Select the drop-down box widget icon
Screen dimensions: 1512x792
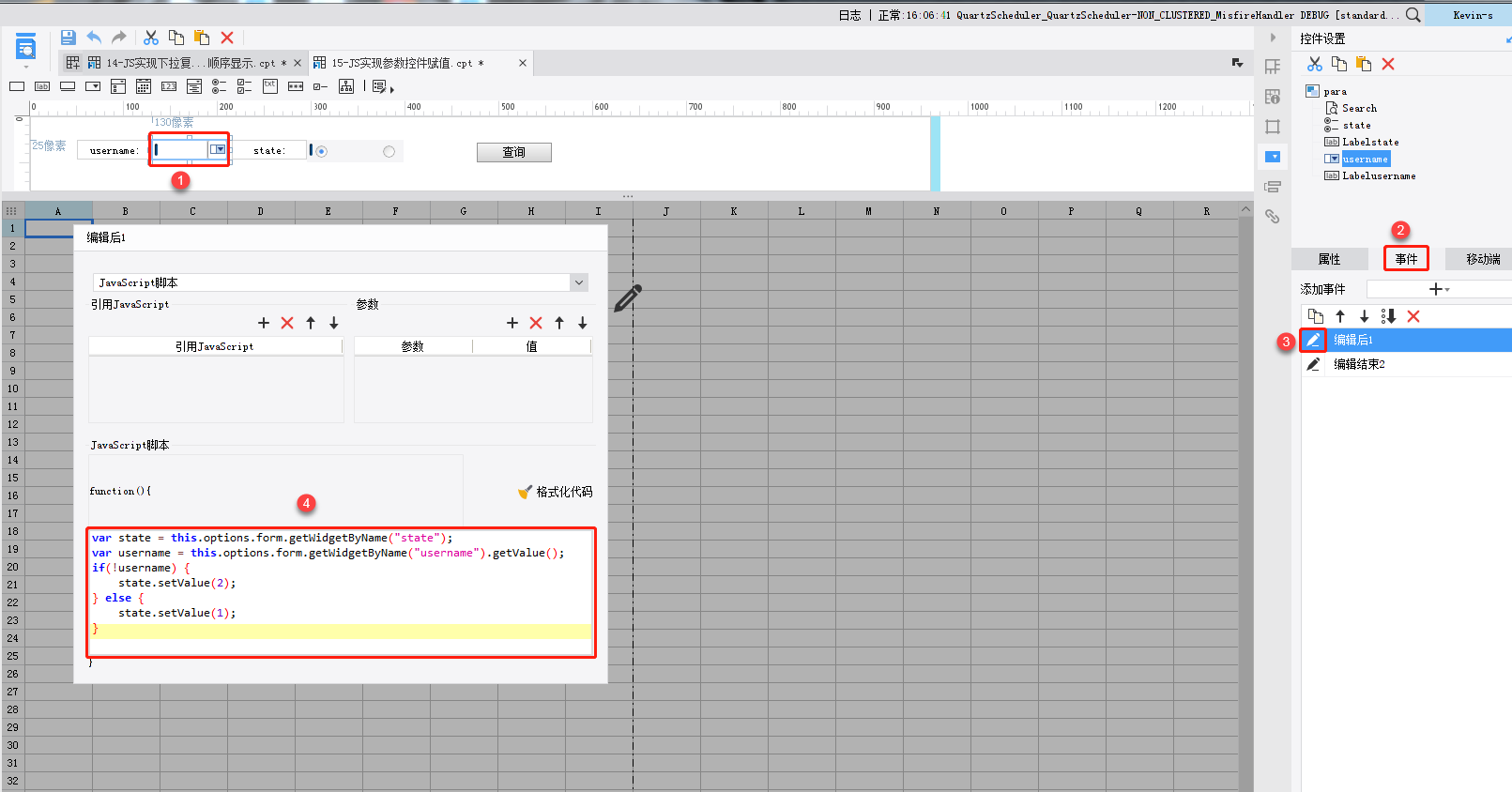[x=93, y=86]
